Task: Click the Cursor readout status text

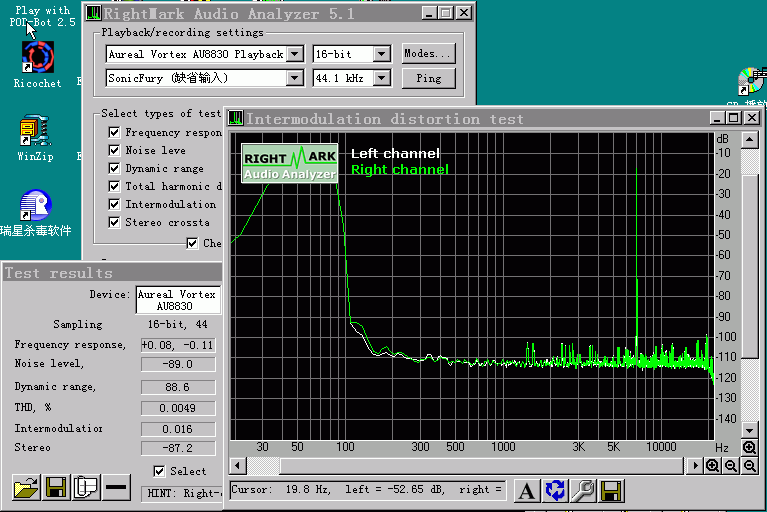Action: tap(367, 490)
